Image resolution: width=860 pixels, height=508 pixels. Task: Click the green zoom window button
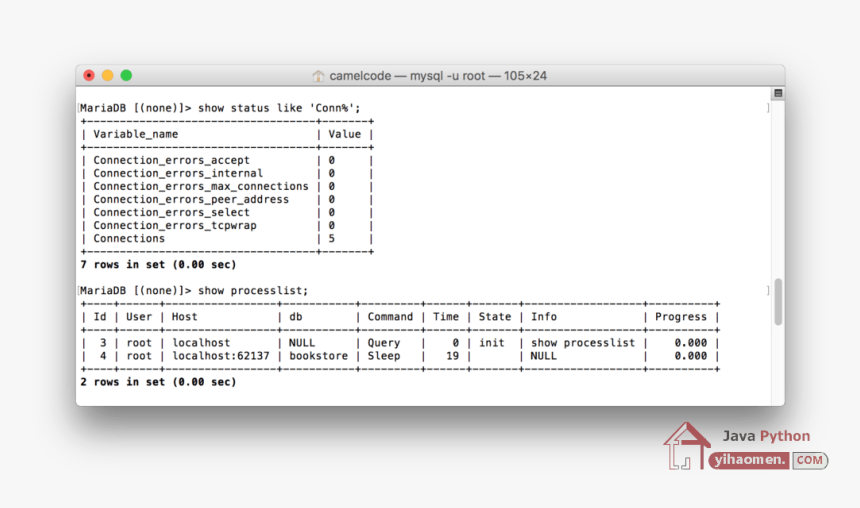(126, 75)
